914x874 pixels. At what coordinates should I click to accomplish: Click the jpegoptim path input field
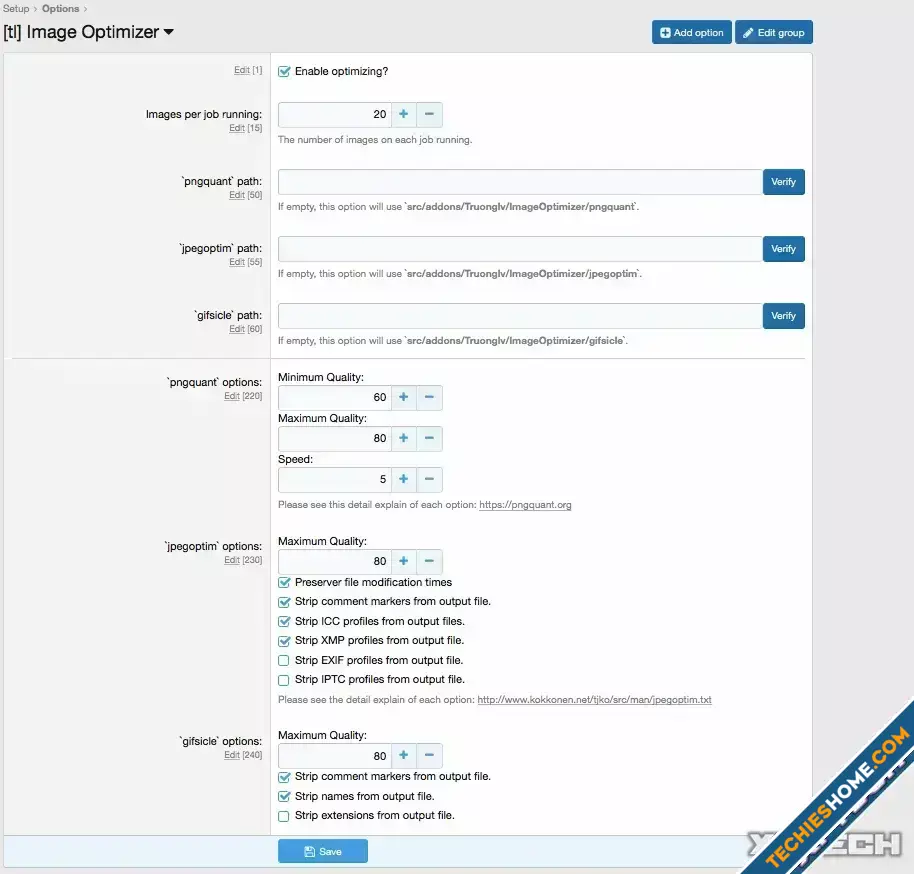pyautogui.click(x=520, y=249)
